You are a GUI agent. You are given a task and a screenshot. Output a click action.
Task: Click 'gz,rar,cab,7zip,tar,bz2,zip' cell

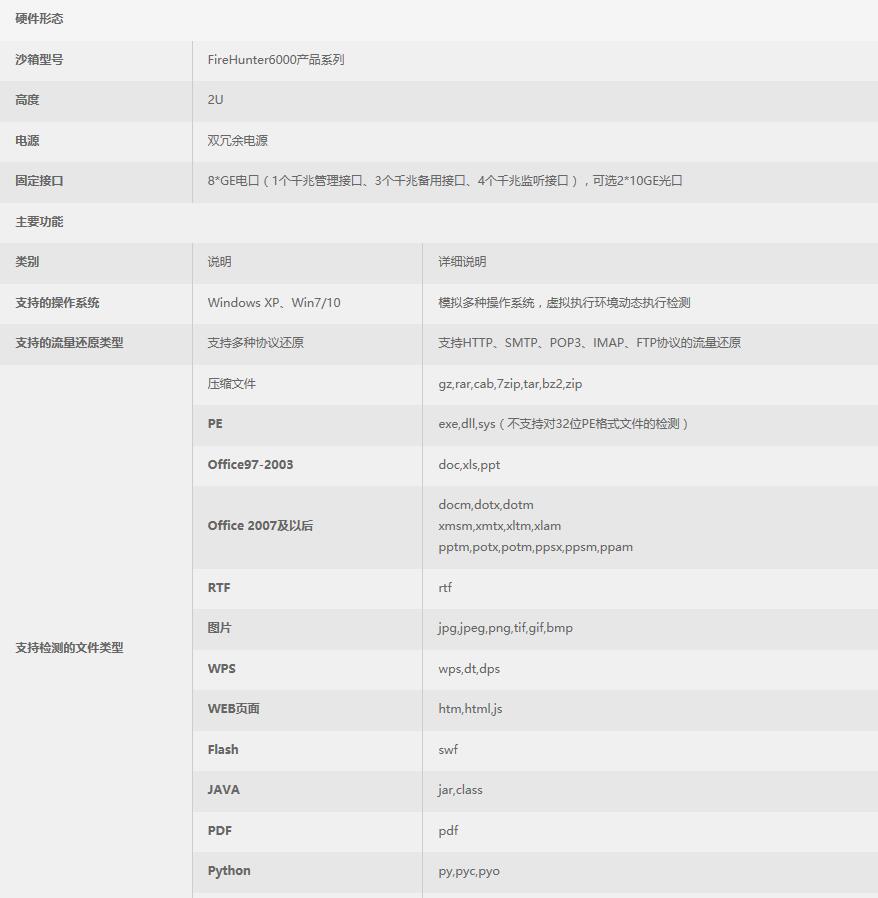[x=510, y=384]
